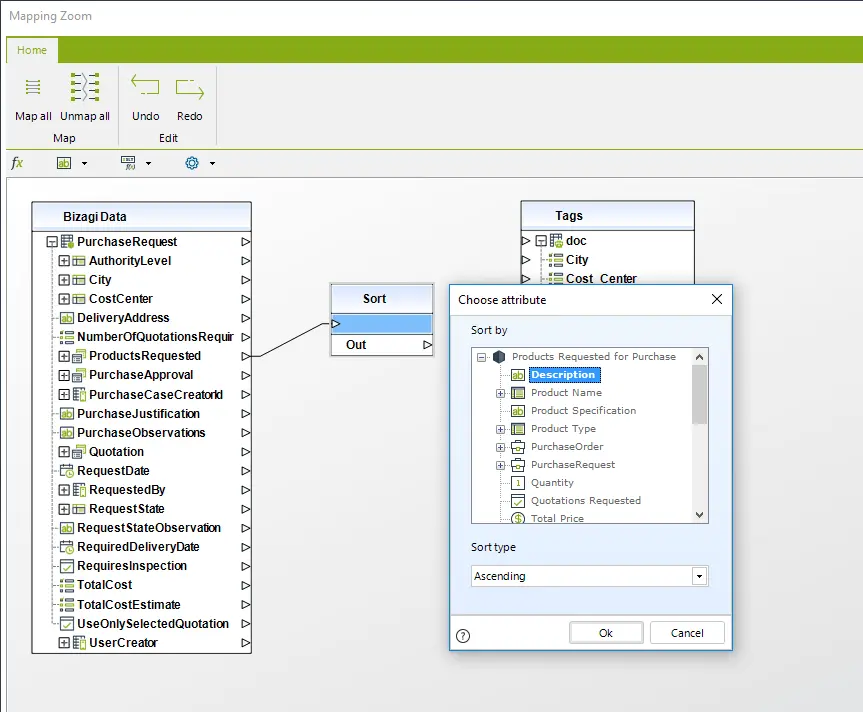Select the Description attribute
The width and height of the screenshot is (863, 712).
point(564,375)
